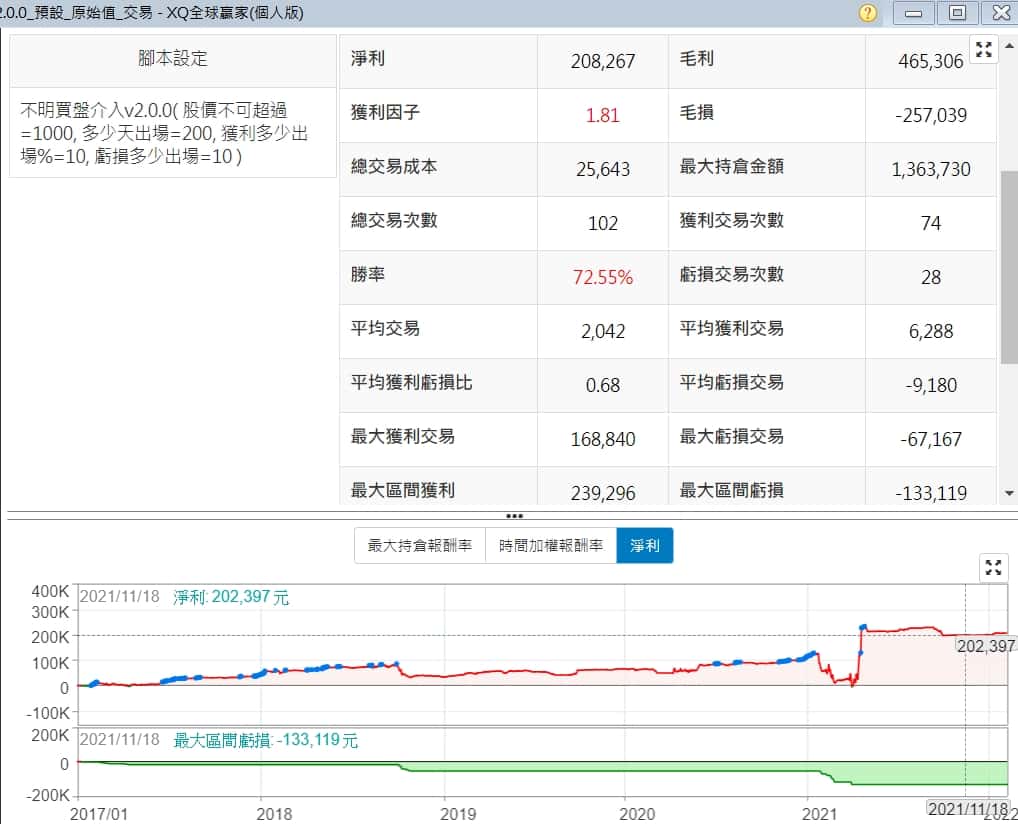Click the statistics table vertical scrollbar thumb

[x=1008, y=265]
